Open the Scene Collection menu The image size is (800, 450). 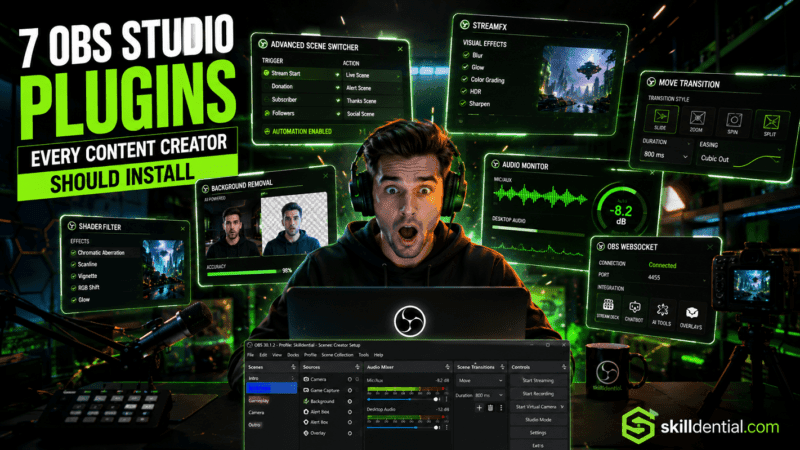(x=337, y=355)
